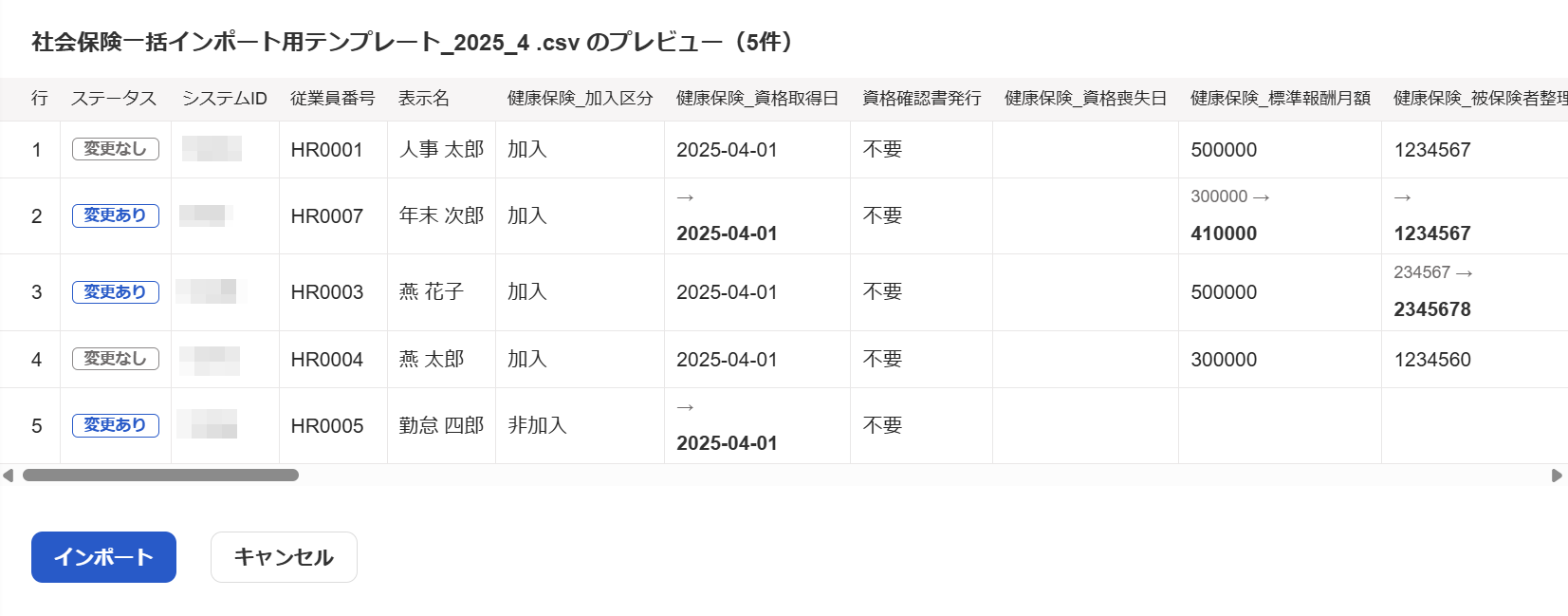Click the キャンセル button

click(x=284, y=557)
